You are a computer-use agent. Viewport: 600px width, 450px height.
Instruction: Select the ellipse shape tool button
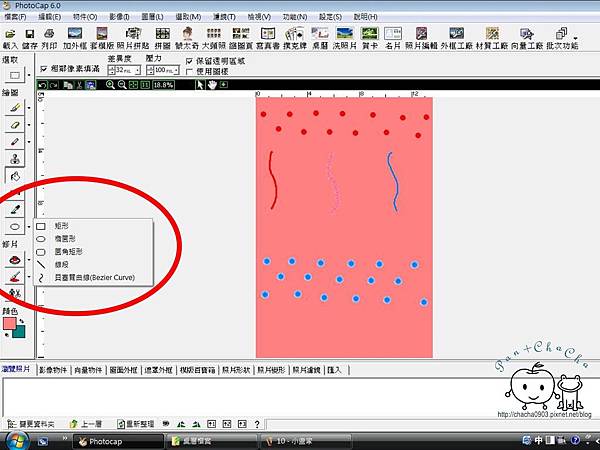pyautogui.click(x=15, y=227)
